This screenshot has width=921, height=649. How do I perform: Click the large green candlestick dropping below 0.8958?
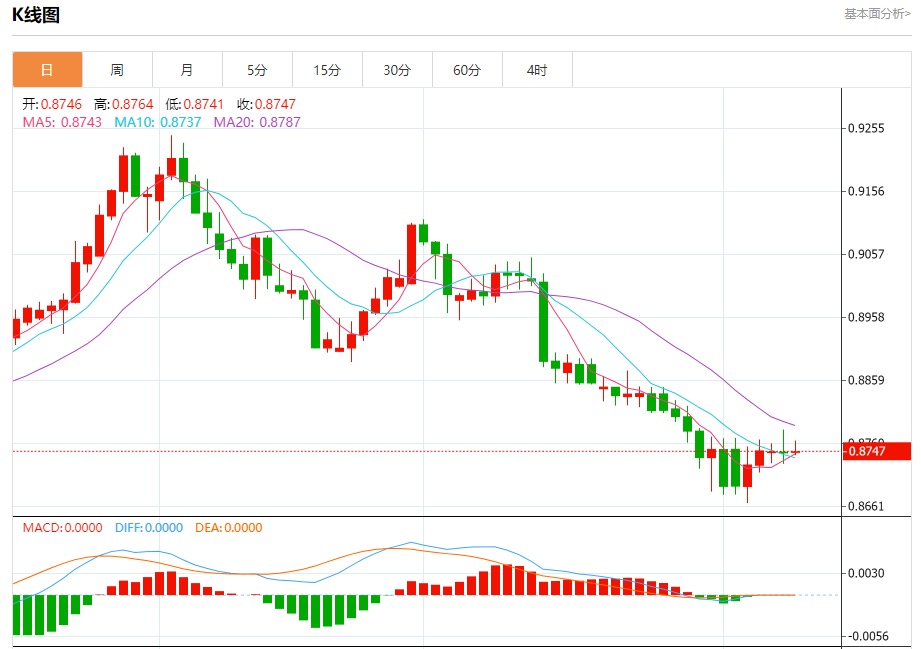tap(543, 322)
